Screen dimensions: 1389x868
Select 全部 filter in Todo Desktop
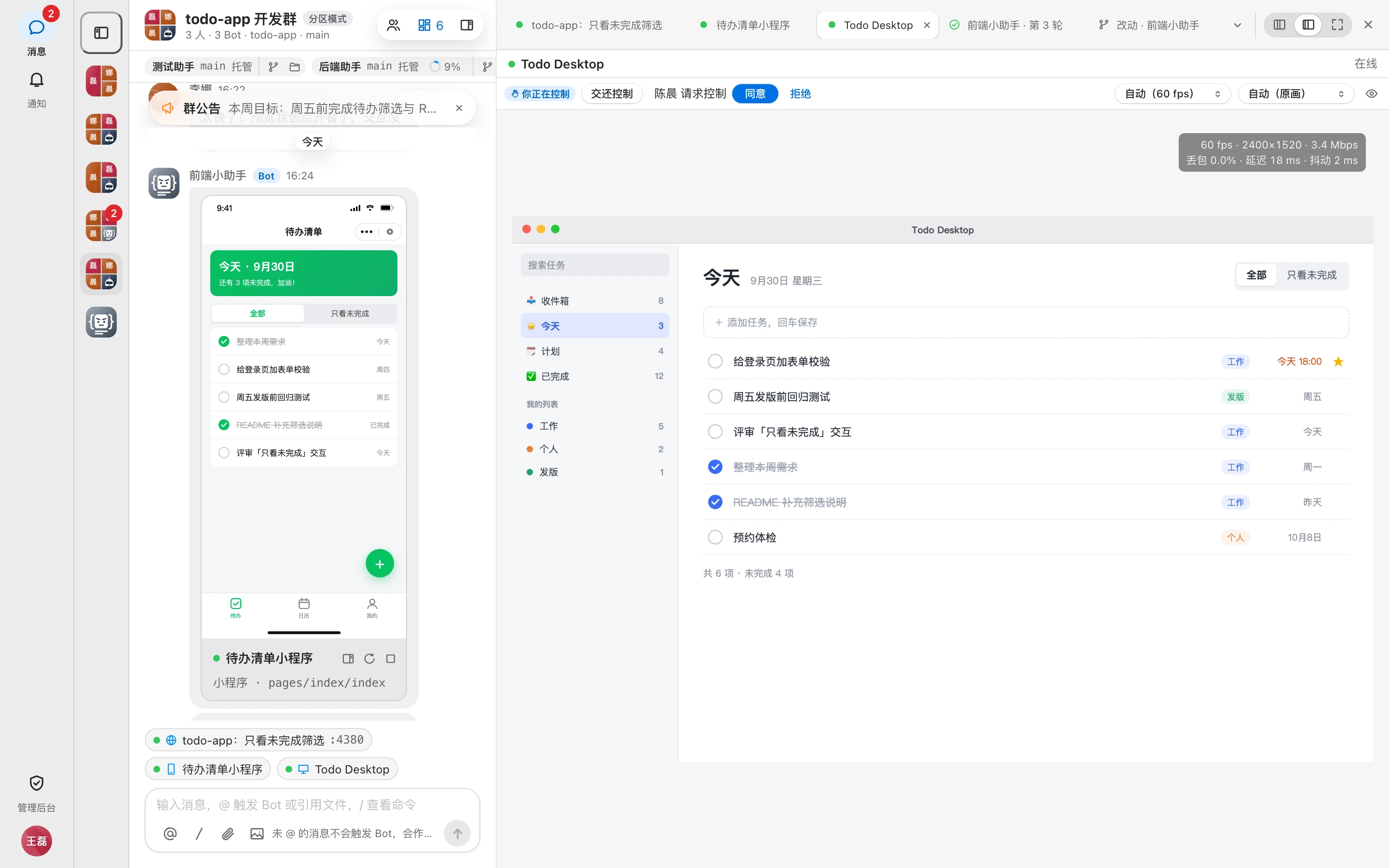[x=1256, y=275]
